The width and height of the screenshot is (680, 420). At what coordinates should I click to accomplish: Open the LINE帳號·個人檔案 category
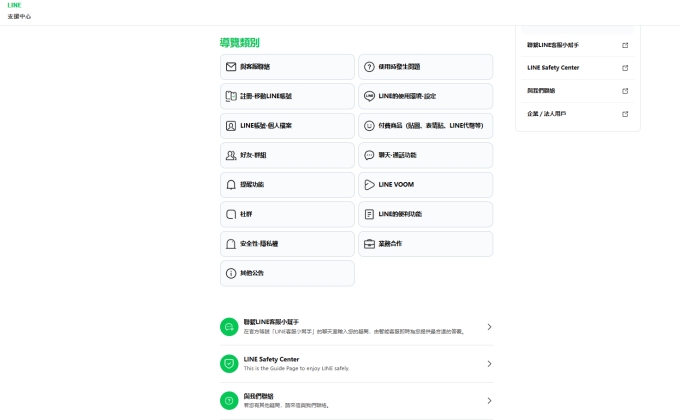[x=287, y=126]
